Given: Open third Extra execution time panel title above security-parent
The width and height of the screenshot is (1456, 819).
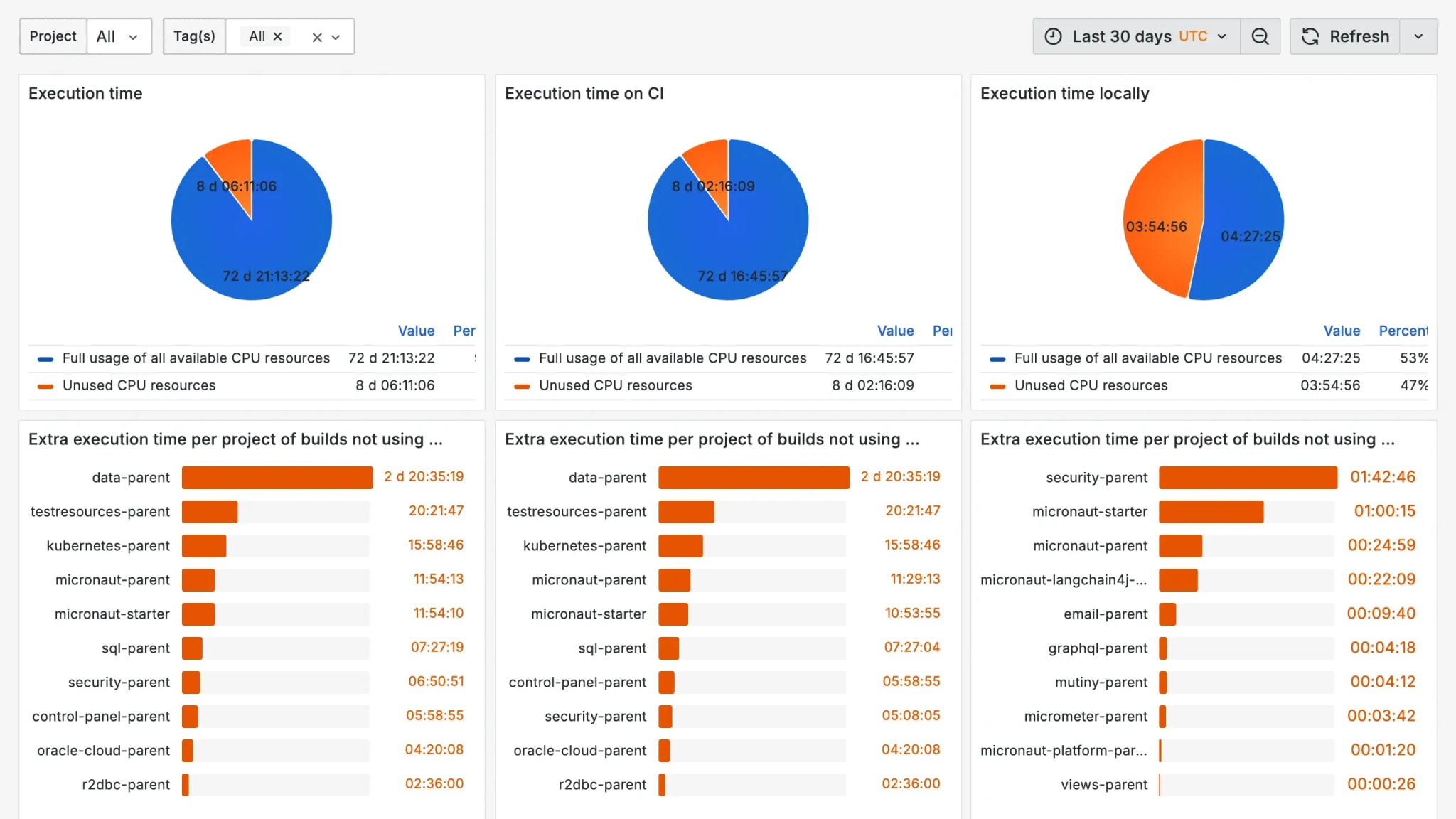Looking at the screenshot, I should click(x=1187, y=439).
